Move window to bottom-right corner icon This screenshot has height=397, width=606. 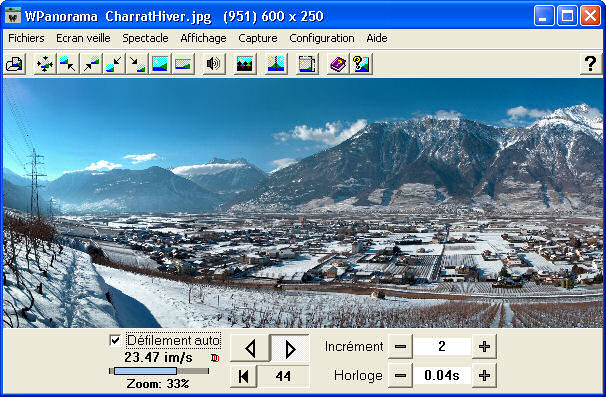pos(137,64)
